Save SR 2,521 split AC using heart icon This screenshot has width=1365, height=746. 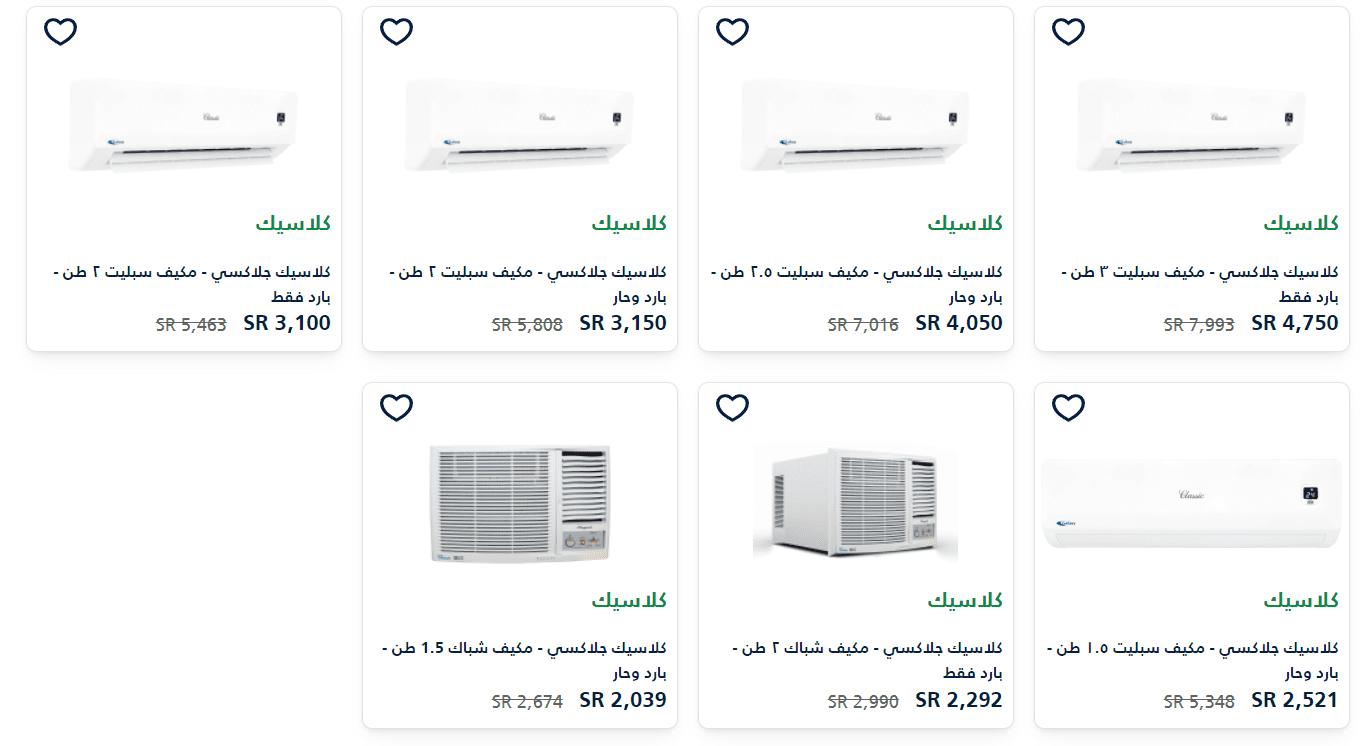tap(1069, 408)
